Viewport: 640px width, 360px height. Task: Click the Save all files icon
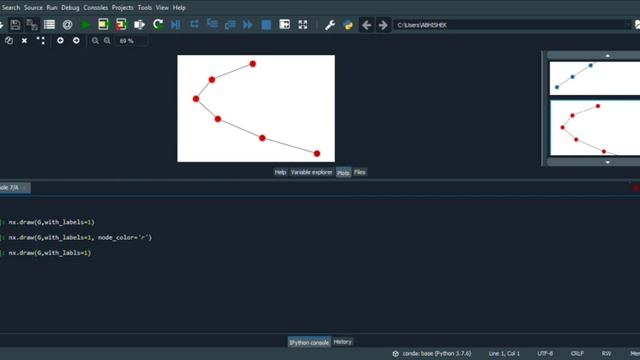click(x=32, y=25)
